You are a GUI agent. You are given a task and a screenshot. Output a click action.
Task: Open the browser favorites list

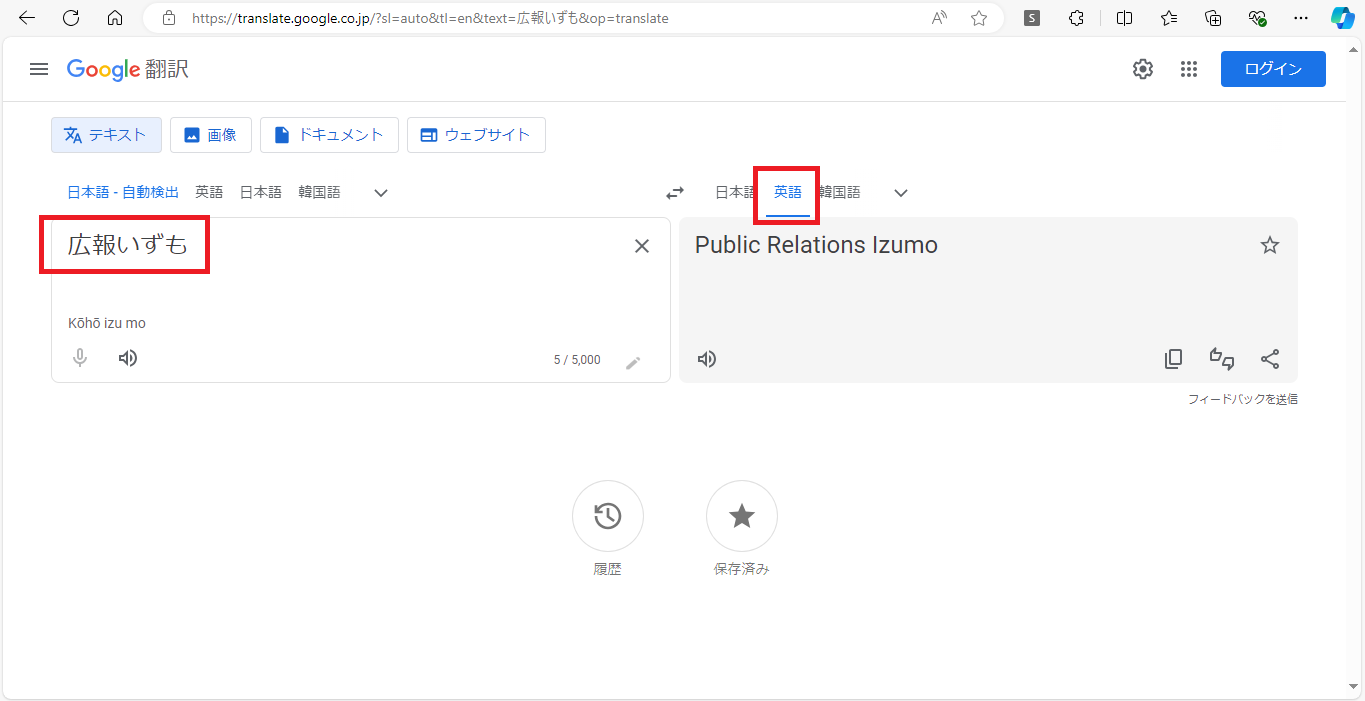pyautogui.click(x=1169, y=18)
